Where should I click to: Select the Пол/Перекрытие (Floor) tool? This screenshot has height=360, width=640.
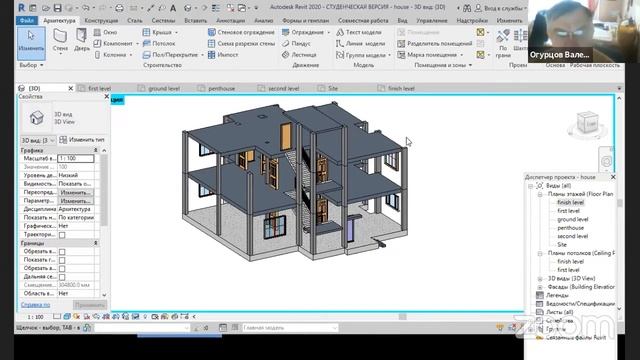tap(171, 55)
